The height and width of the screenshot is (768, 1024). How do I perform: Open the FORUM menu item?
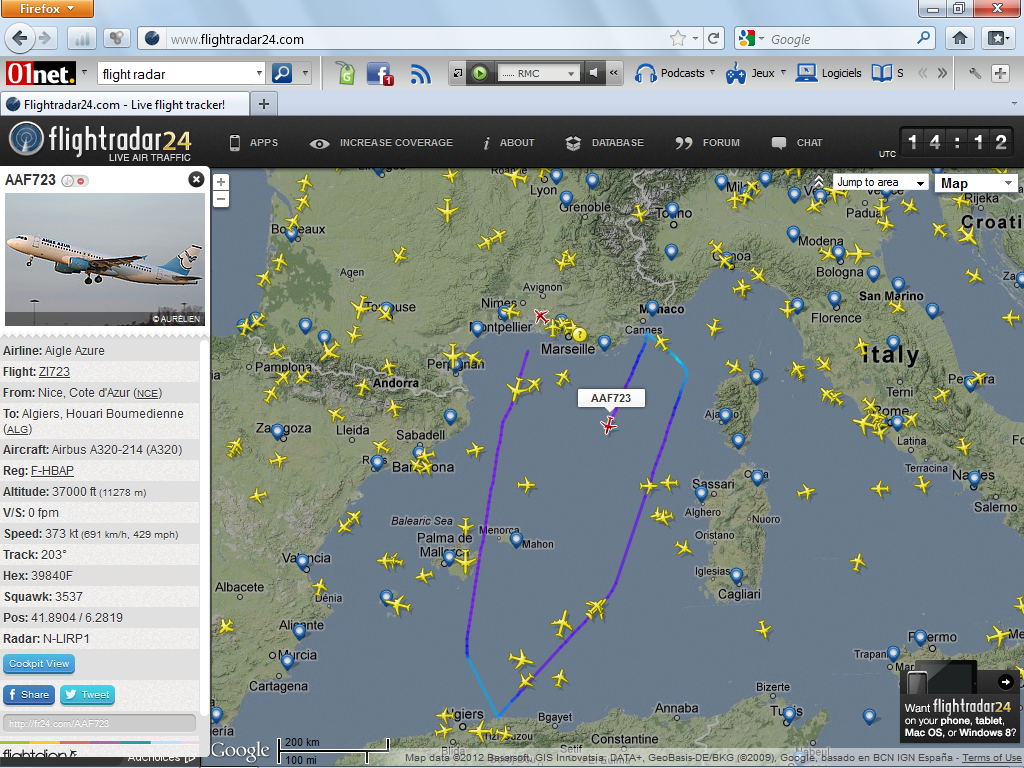point(708,143)
